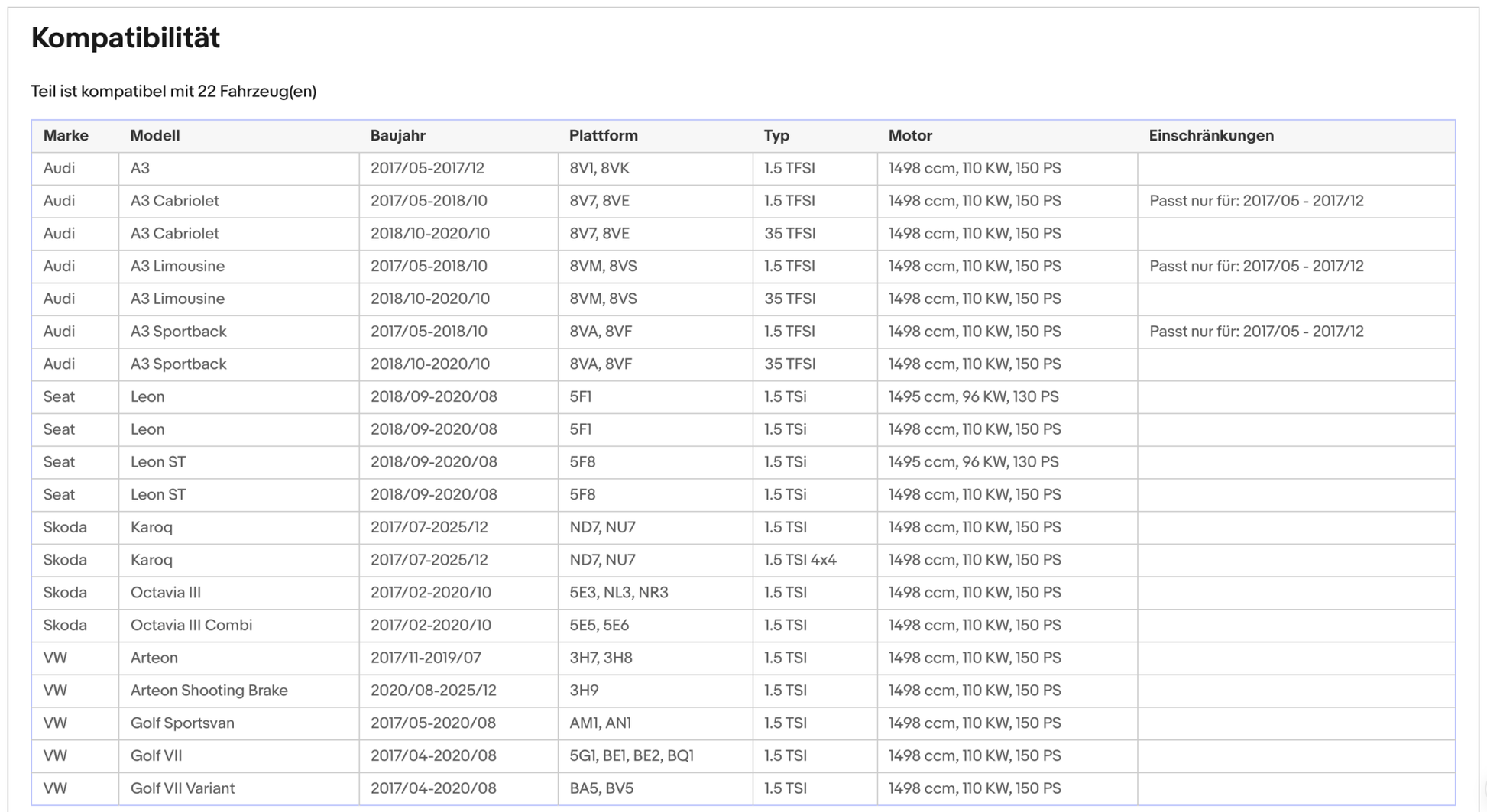Click the Baujahr column header
Image resolution: width=1487 pixels, height=812 pixels.
click(x=397, y=136)
